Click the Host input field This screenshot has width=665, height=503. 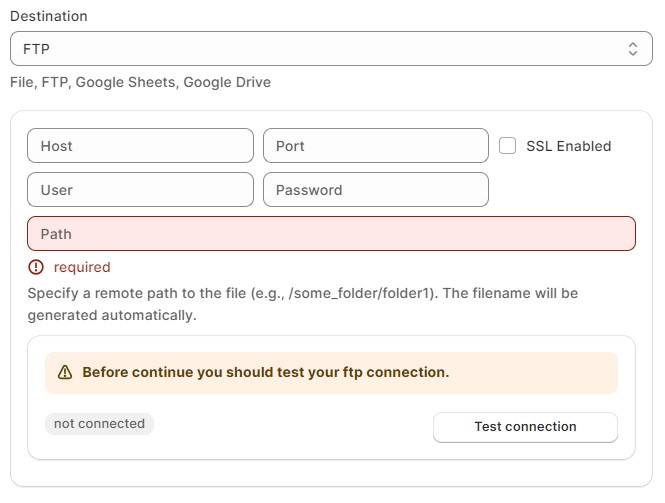coord(140,146)
